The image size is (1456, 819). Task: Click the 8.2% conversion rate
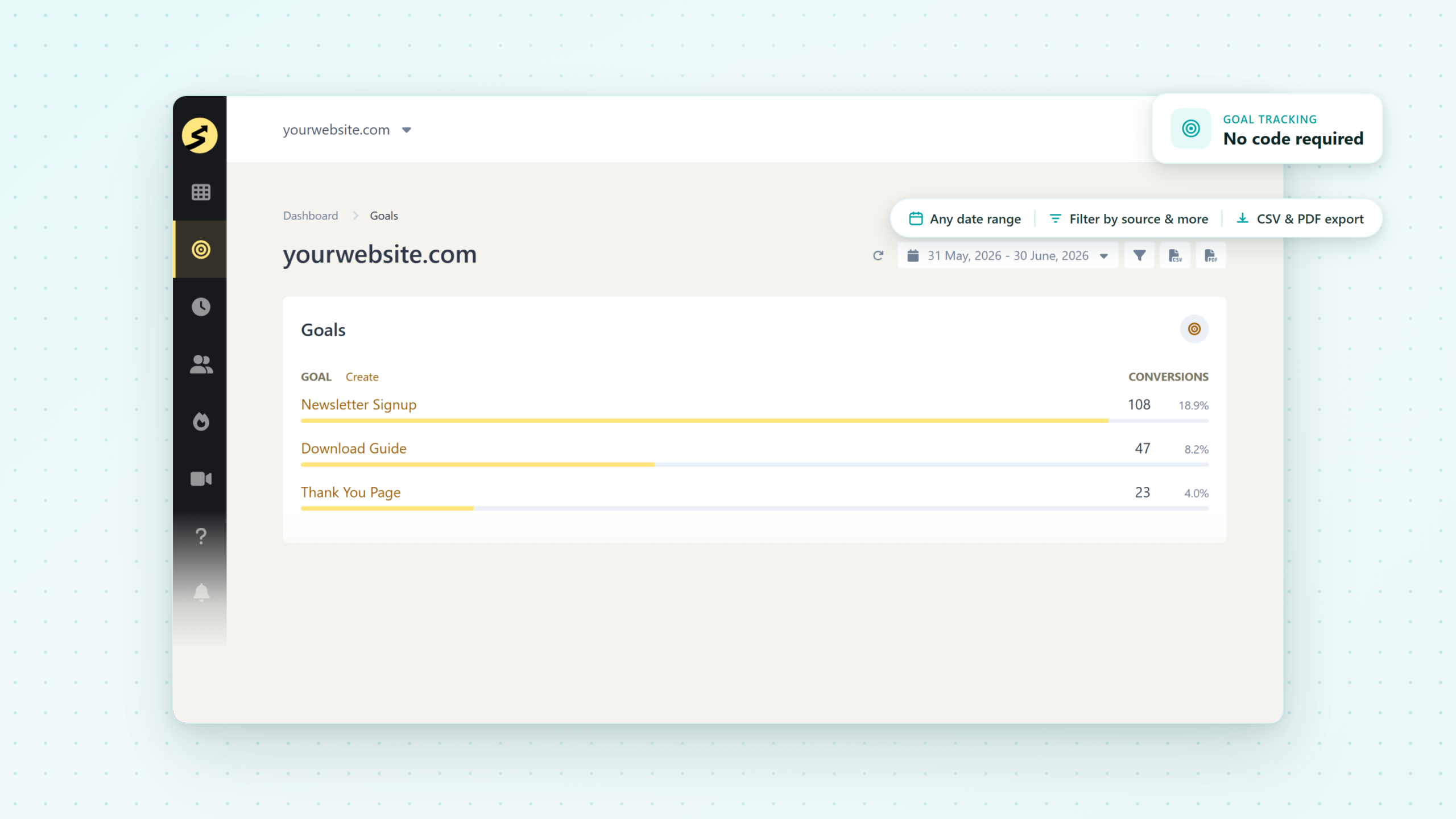(1197, 449)
